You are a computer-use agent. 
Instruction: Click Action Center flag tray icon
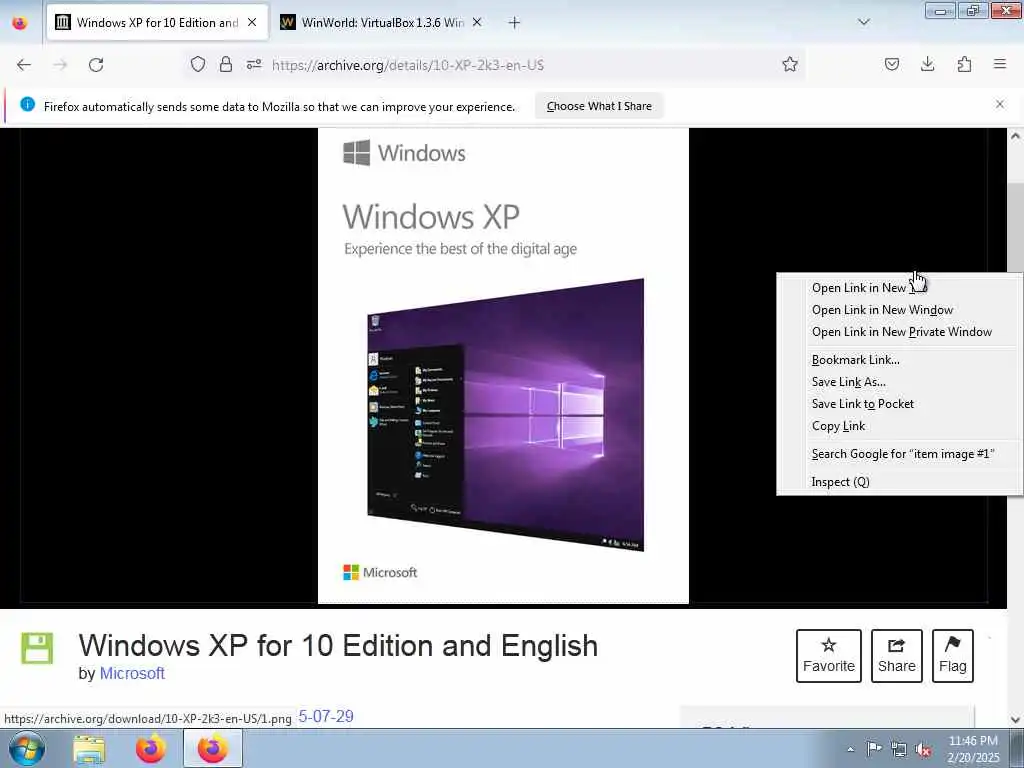(874, 749)
